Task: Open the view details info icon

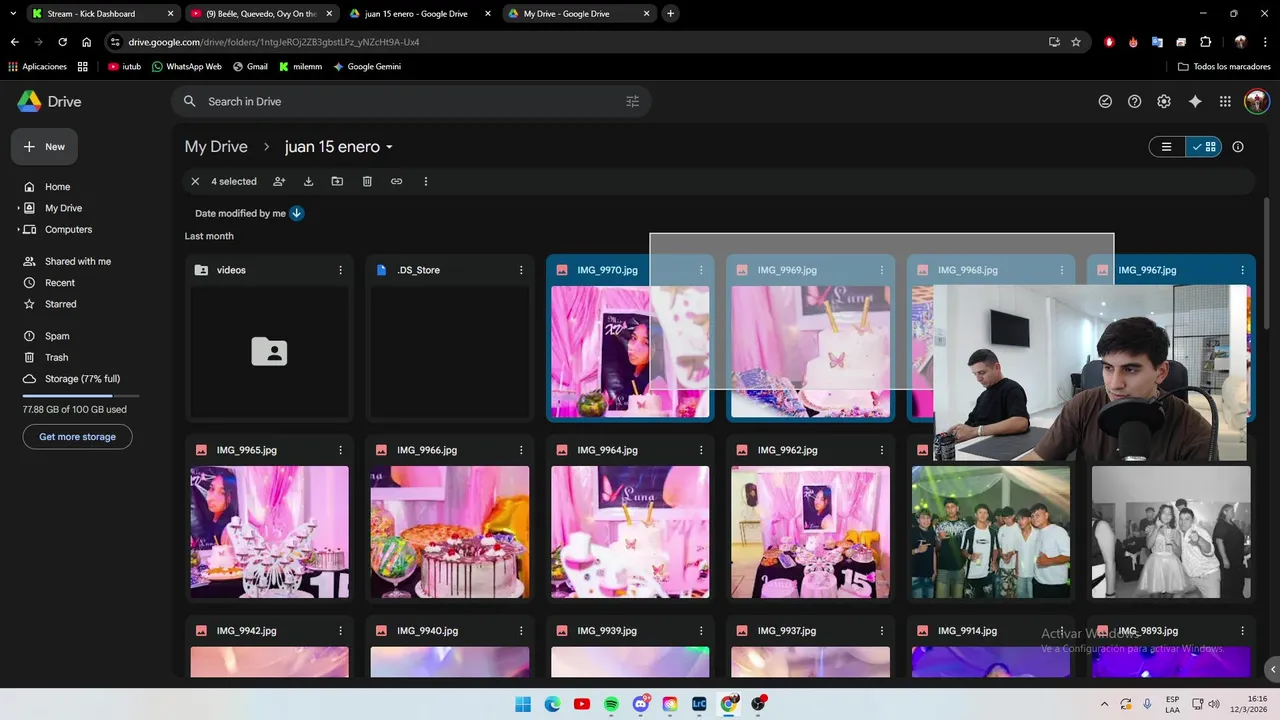Action: pos(1238,147)
